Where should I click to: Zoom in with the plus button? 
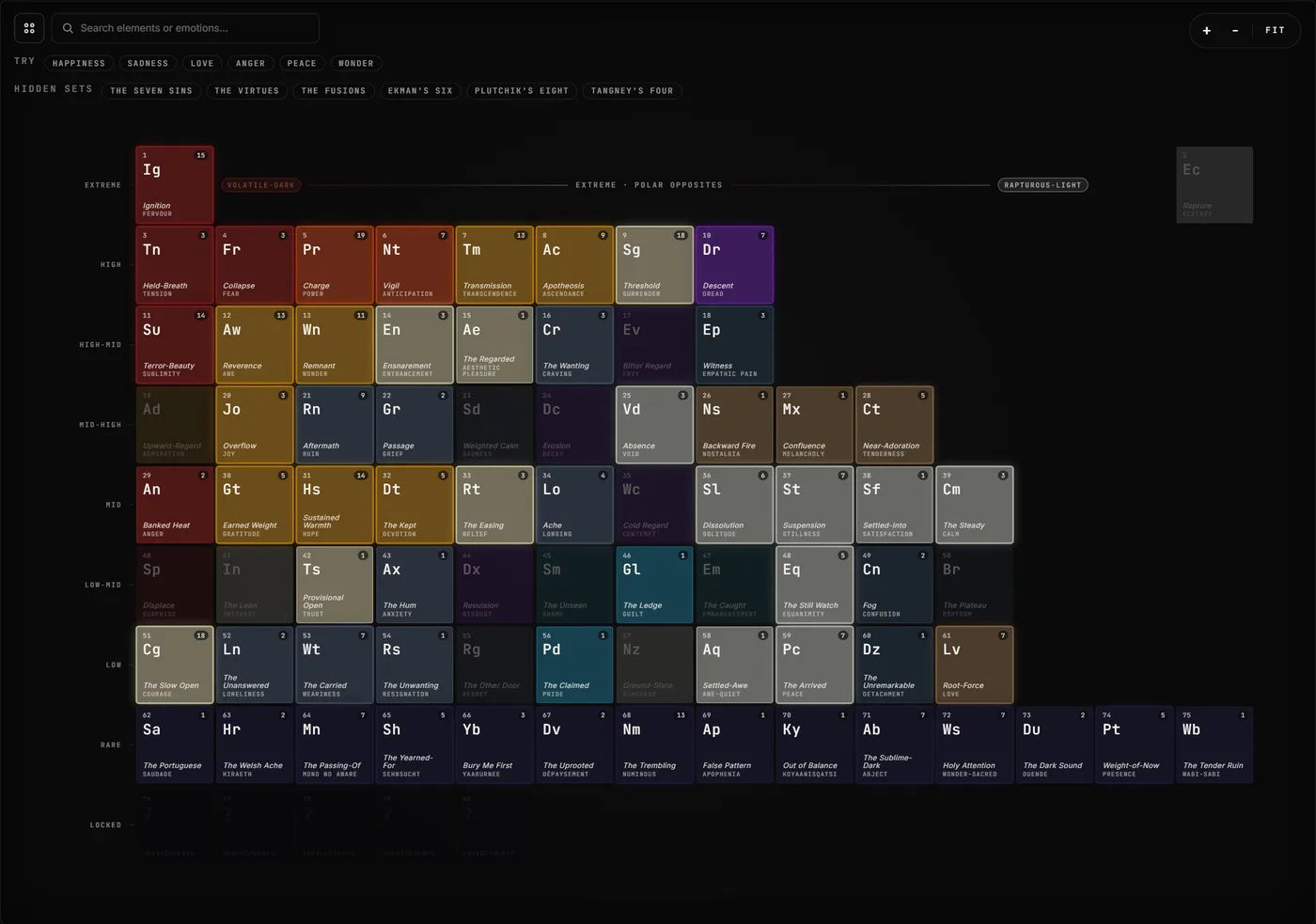coord(1207,30)
